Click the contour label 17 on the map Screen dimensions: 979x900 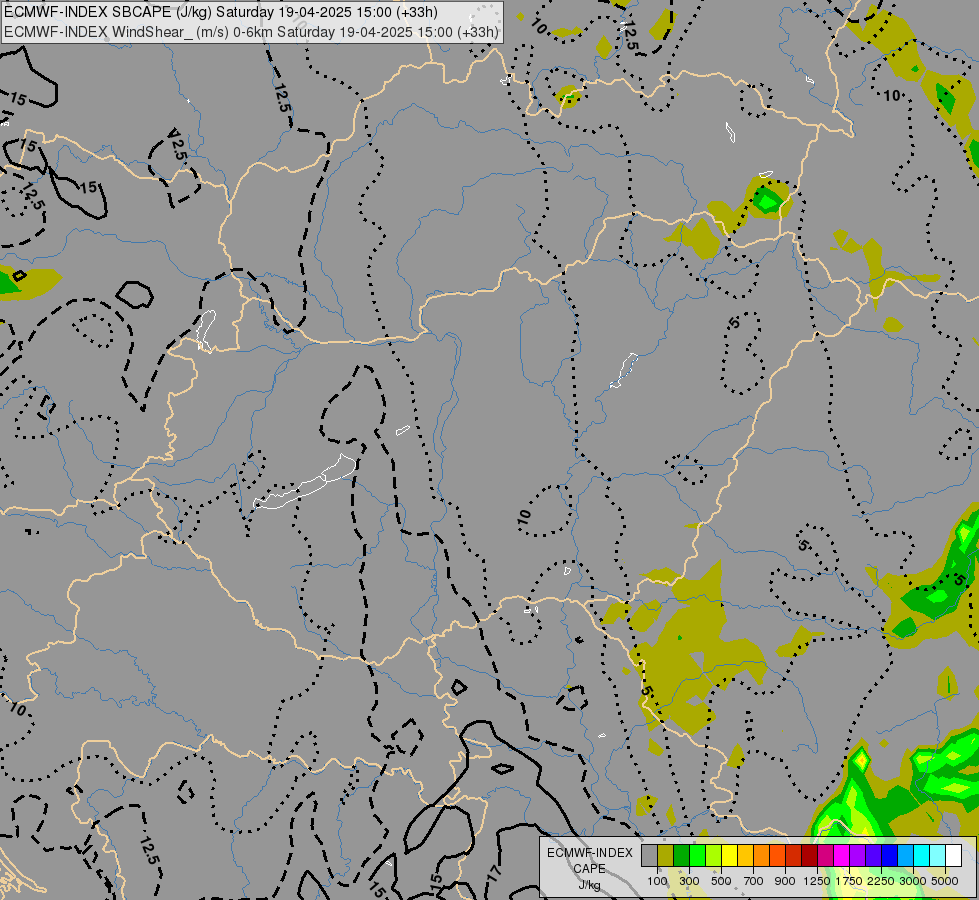(x=494, y=873)
